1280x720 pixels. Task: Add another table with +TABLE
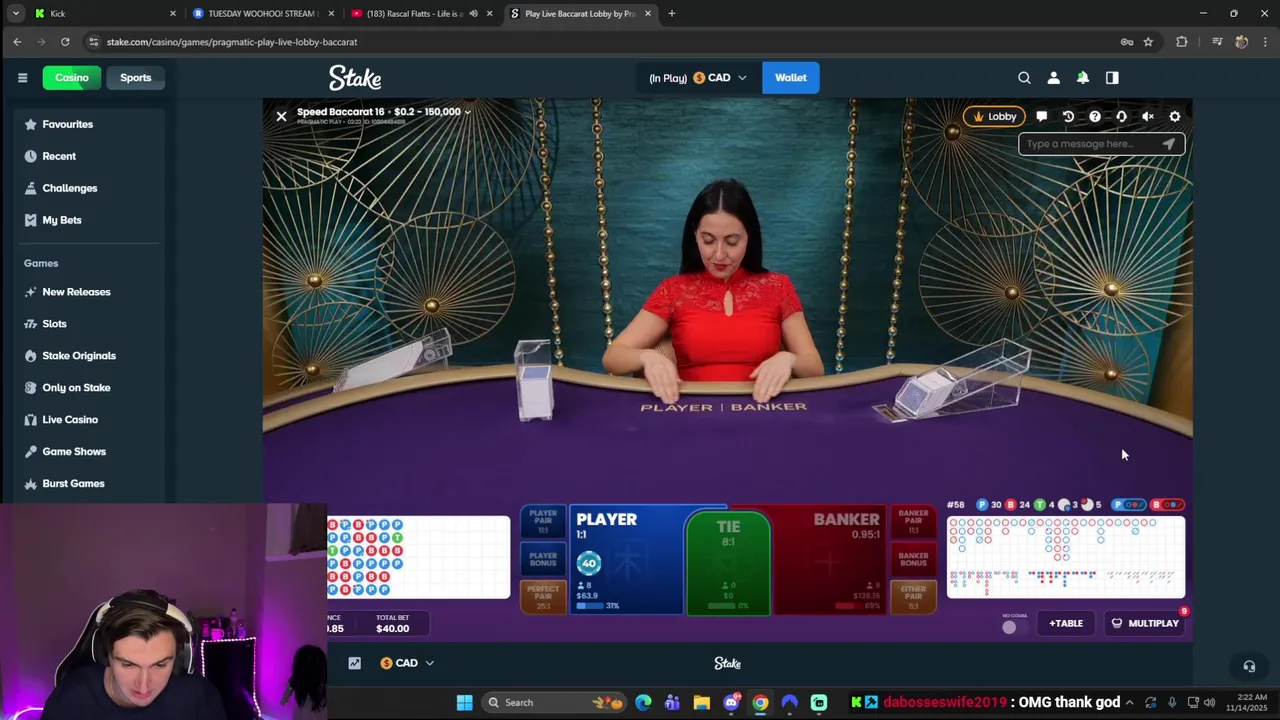click(x=1066, y=623)
